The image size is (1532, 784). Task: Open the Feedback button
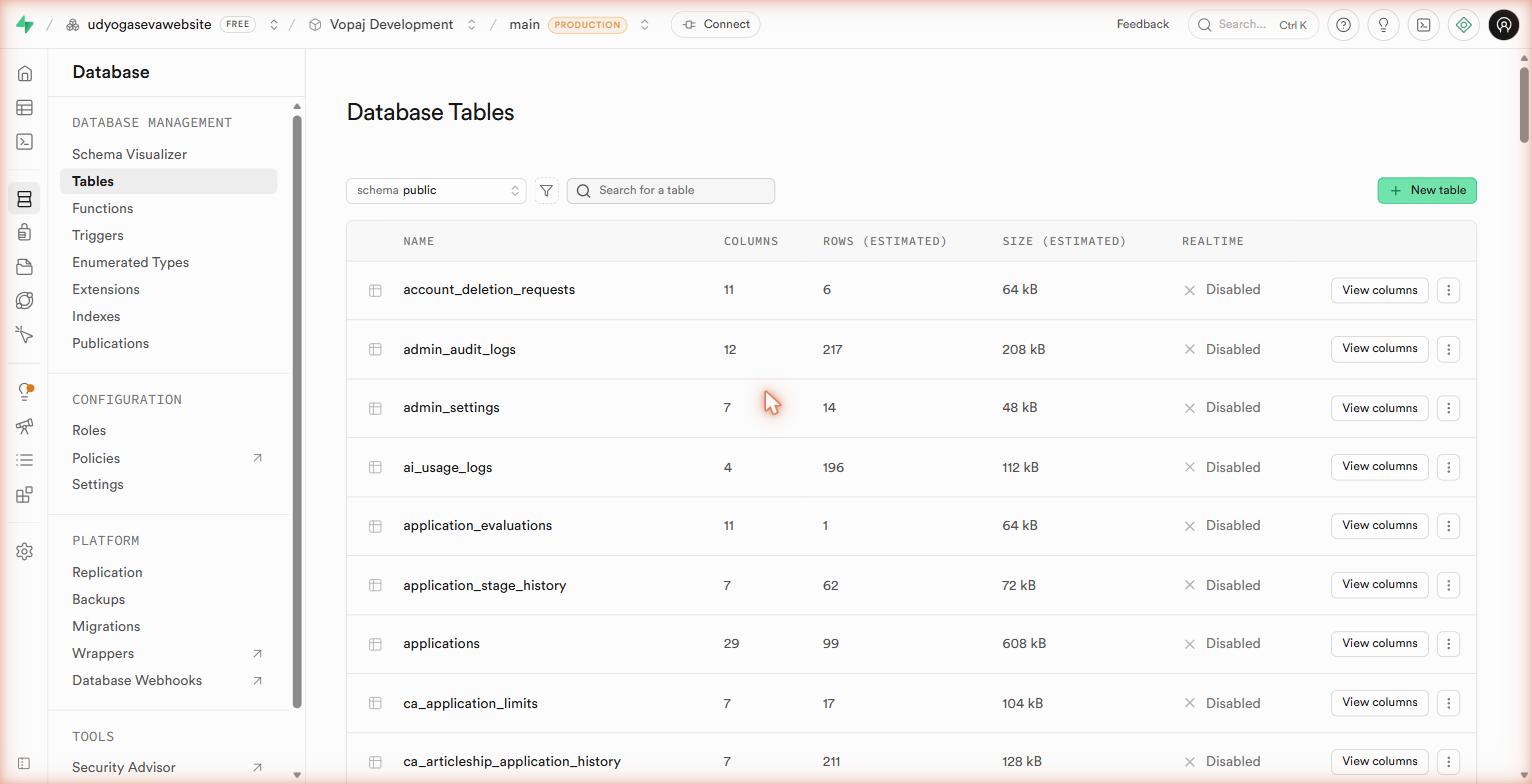click(1142, 24)
